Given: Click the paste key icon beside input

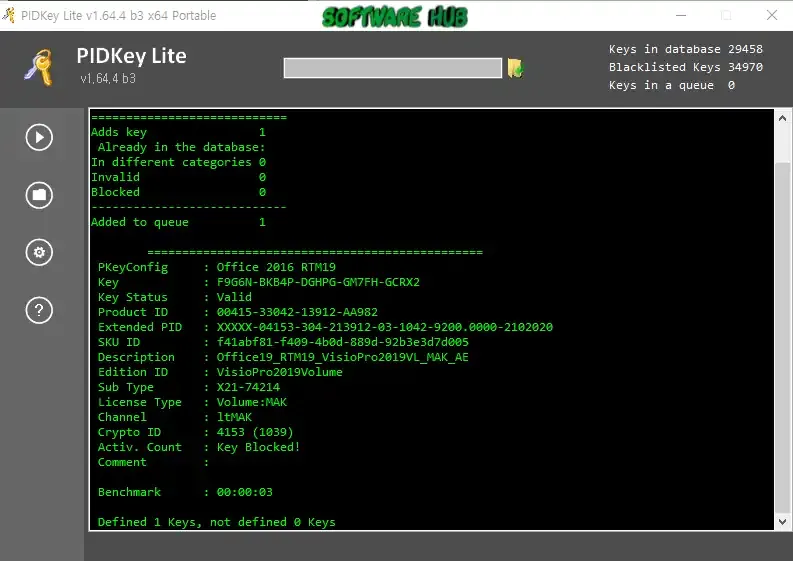Looking at the screenshot, I should pos(515,68).
